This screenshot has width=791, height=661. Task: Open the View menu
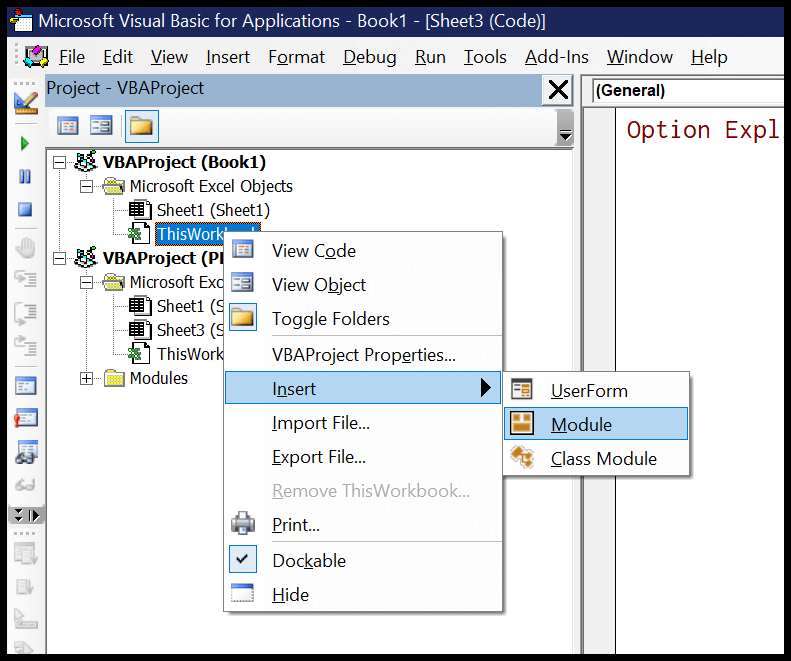coord(169,57)
